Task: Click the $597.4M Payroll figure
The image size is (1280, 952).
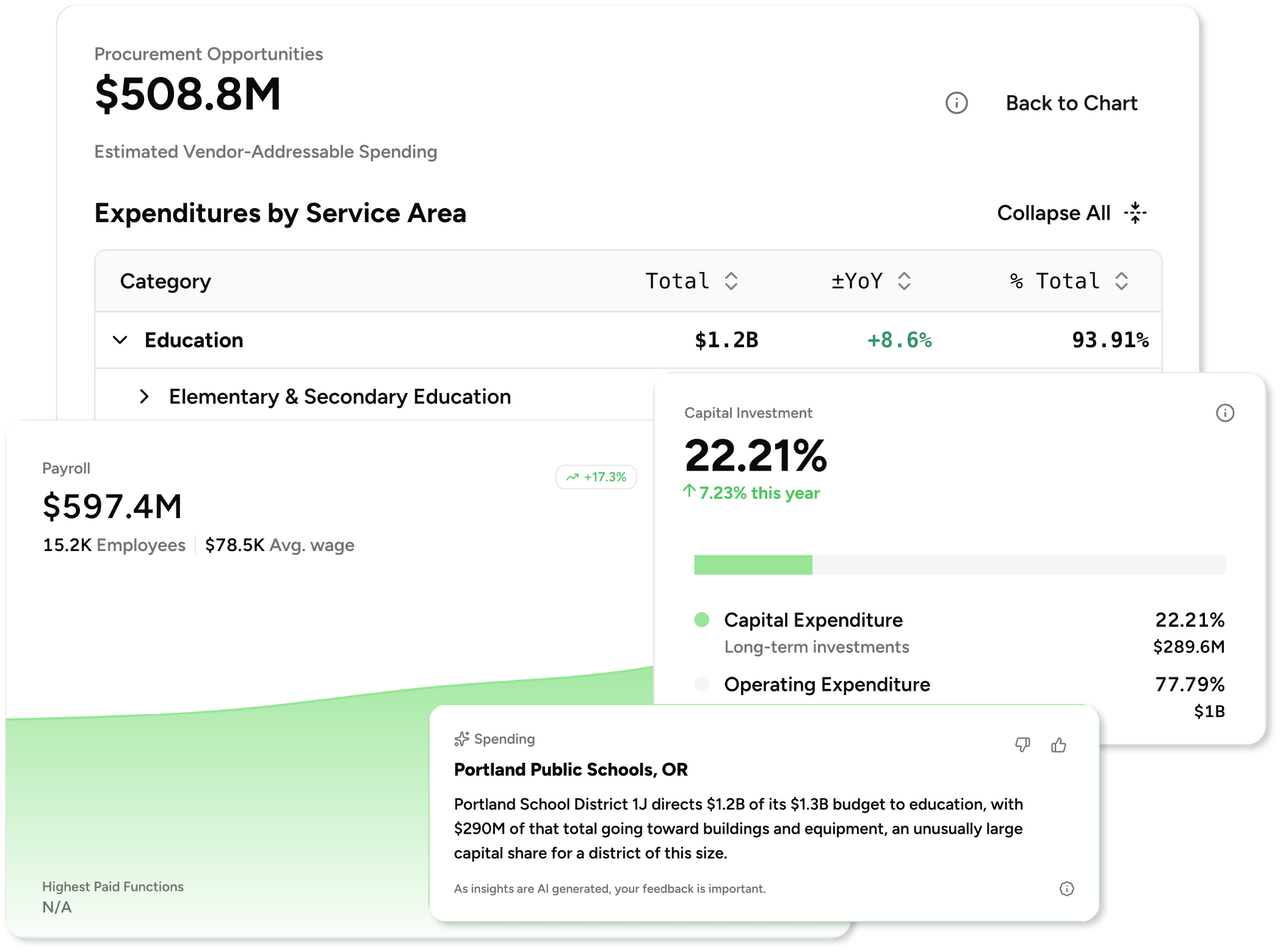Action: [x=112, y=507]
